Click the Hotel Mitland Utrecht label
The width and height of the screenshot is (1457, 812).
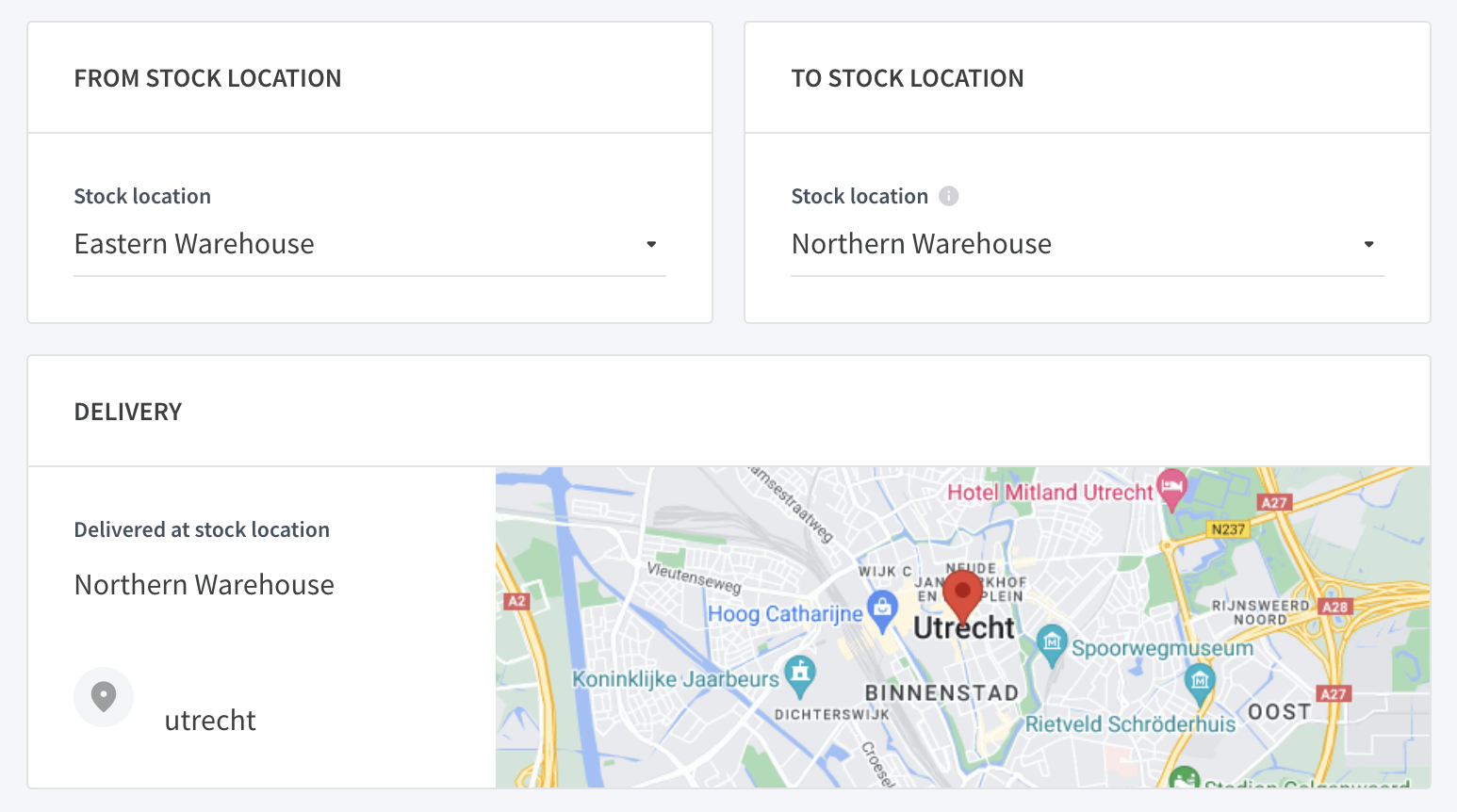tap(1050, 492)
